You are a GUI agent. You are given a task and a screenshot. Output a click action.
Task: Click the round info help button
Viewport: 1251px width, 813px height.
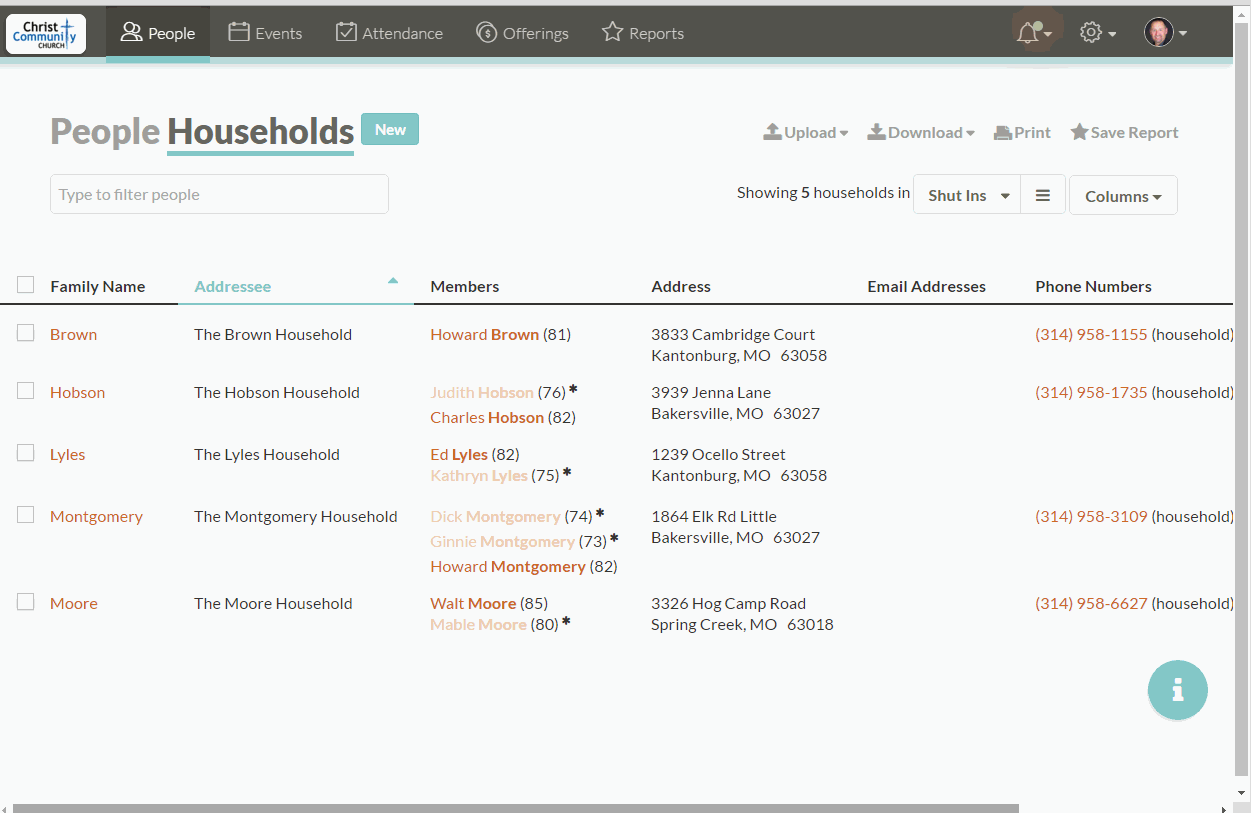point(1177,690)
